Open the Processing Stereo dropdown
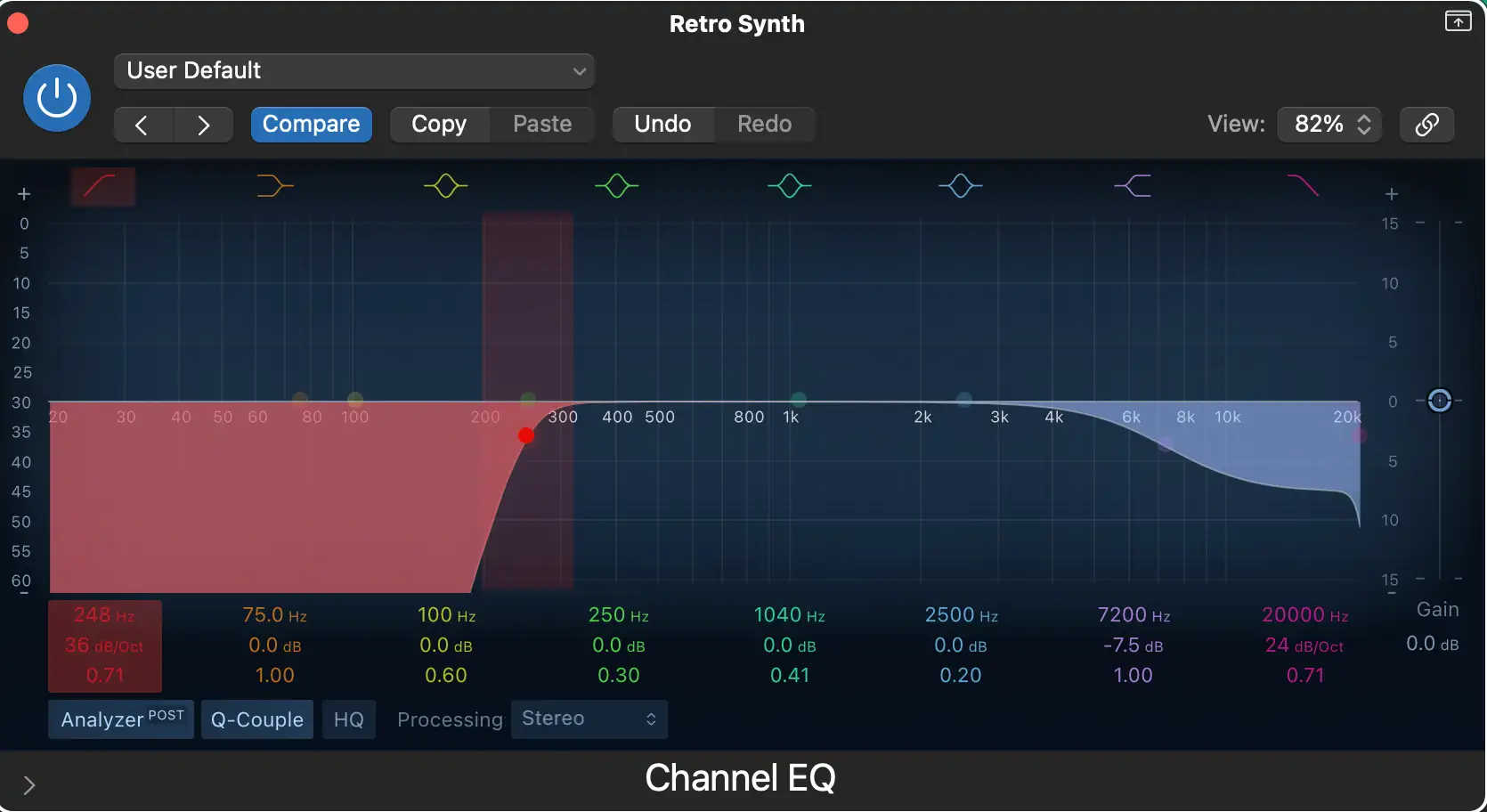Screen dimensions: 1487x812 589,719
